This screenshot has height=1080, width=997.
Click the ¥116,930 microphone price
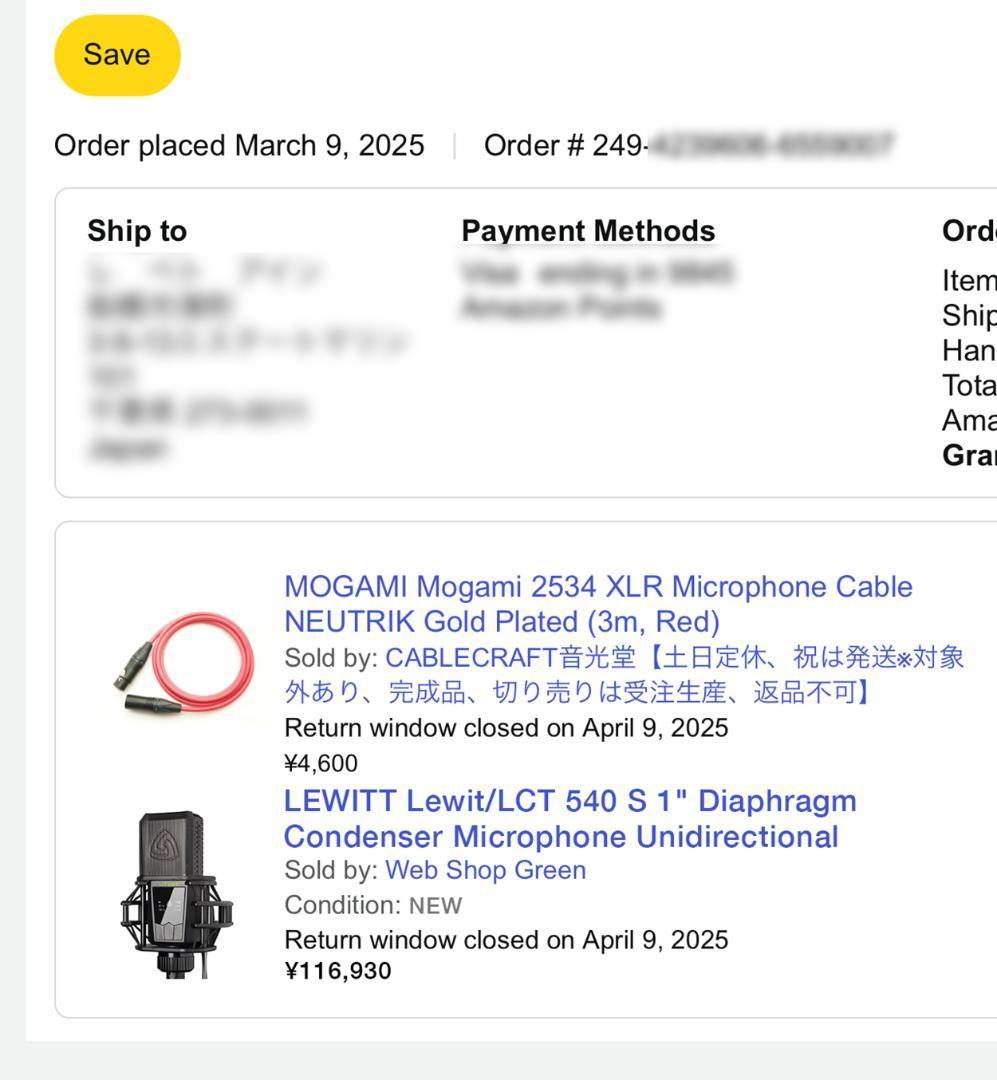pos(338,971)
